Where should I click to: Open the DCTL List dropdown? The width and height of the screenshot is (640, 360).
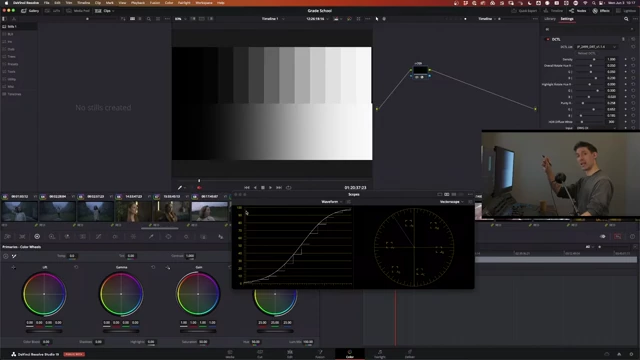tap(596, 47)
